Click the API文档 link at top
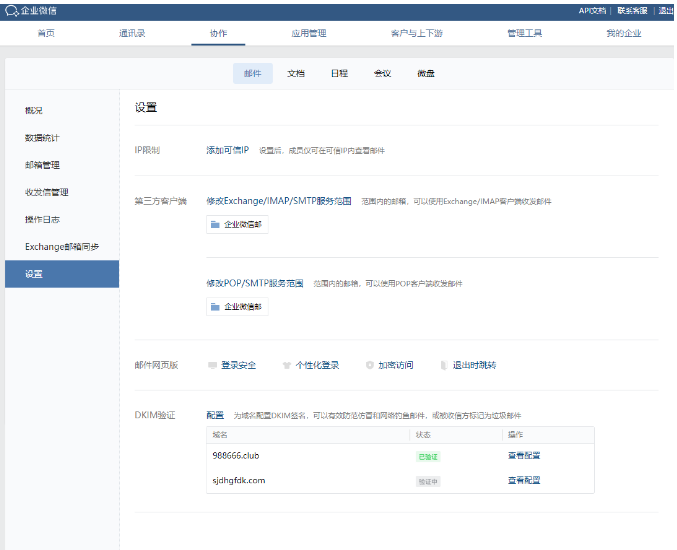The image size is (677, 550). point(592,10)
